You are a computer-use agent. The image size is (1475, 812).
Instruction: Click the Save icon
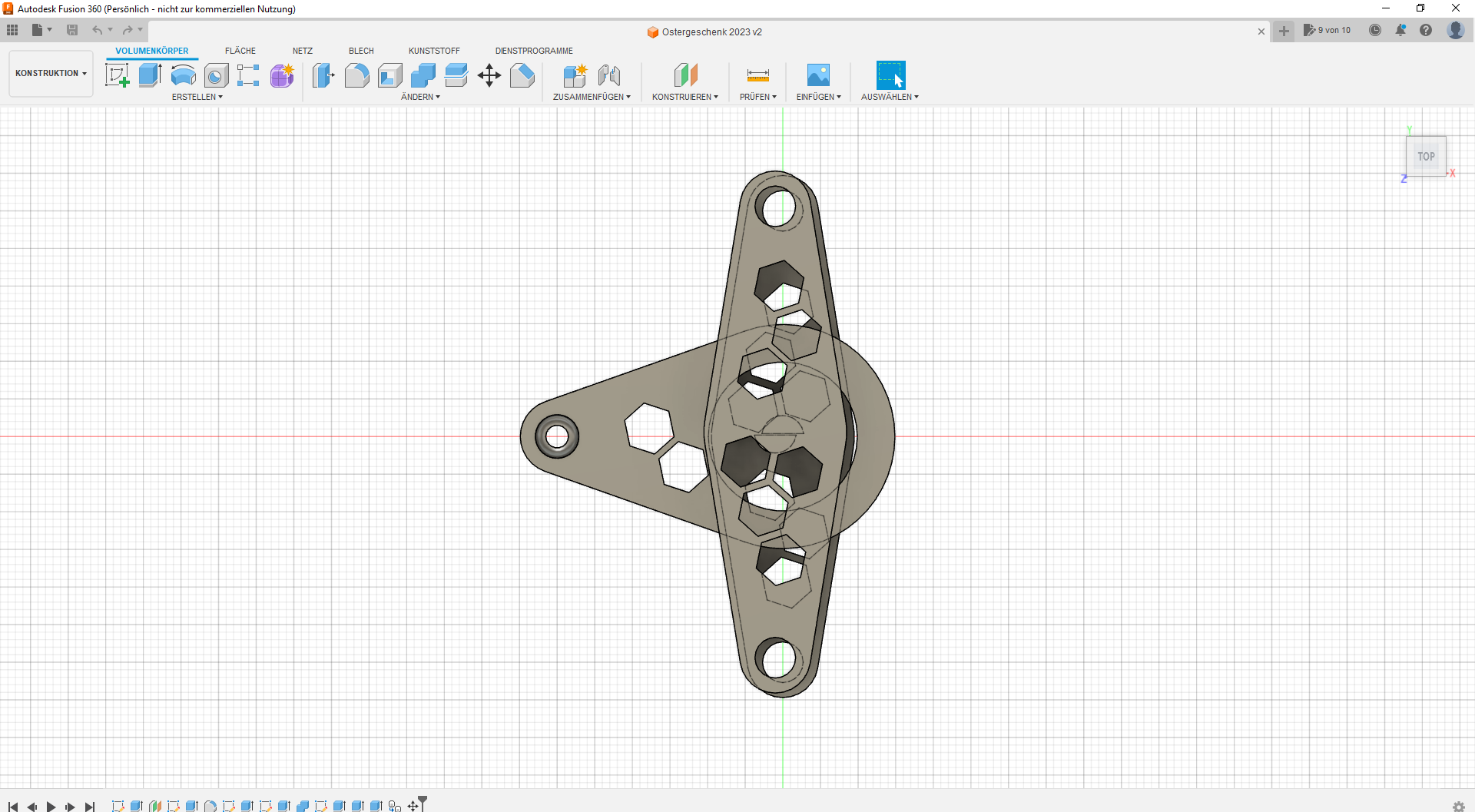point(72,30)
